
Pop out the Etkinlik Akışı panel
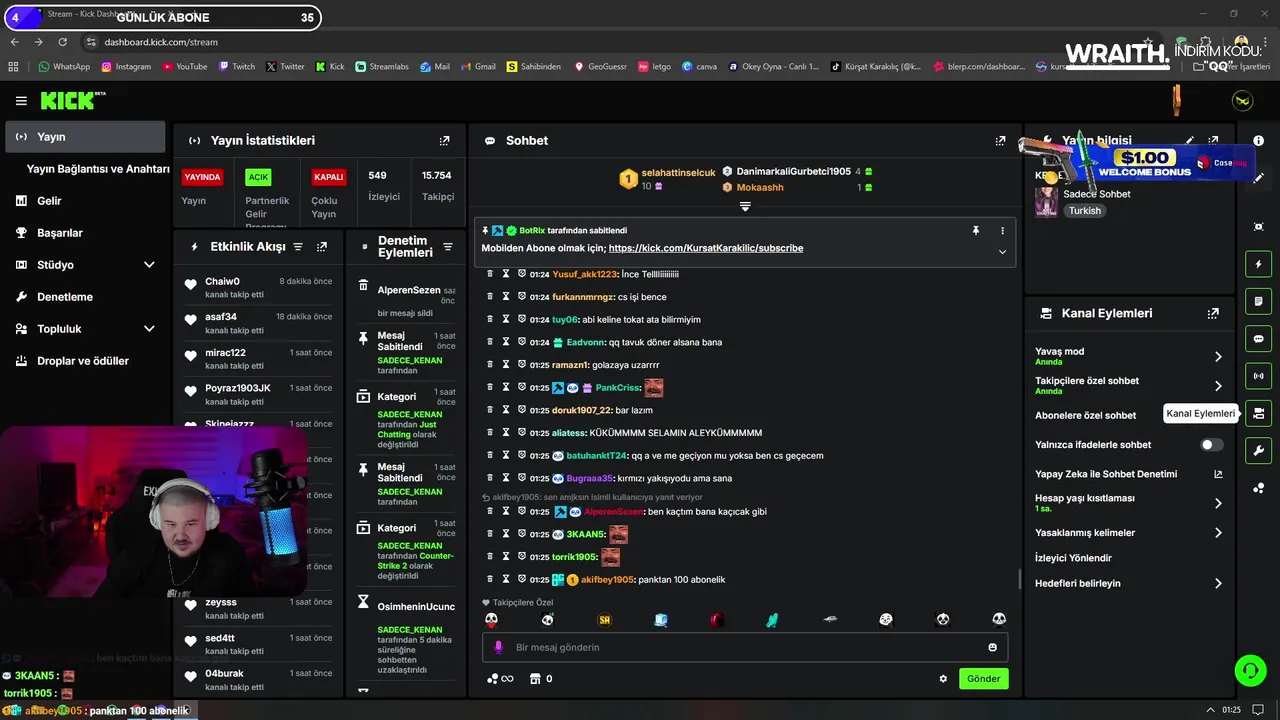tap(322, 247)
